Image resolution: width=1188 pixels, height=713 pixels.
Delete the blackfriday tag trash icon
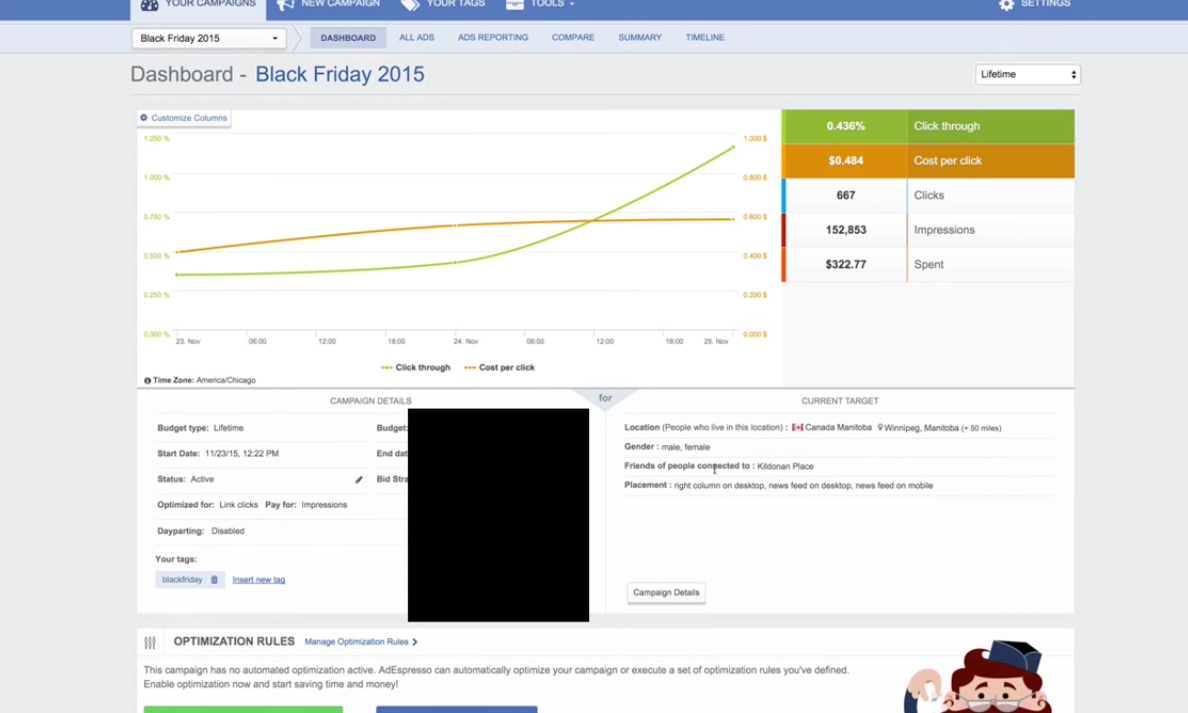click(x=214, y=580)
